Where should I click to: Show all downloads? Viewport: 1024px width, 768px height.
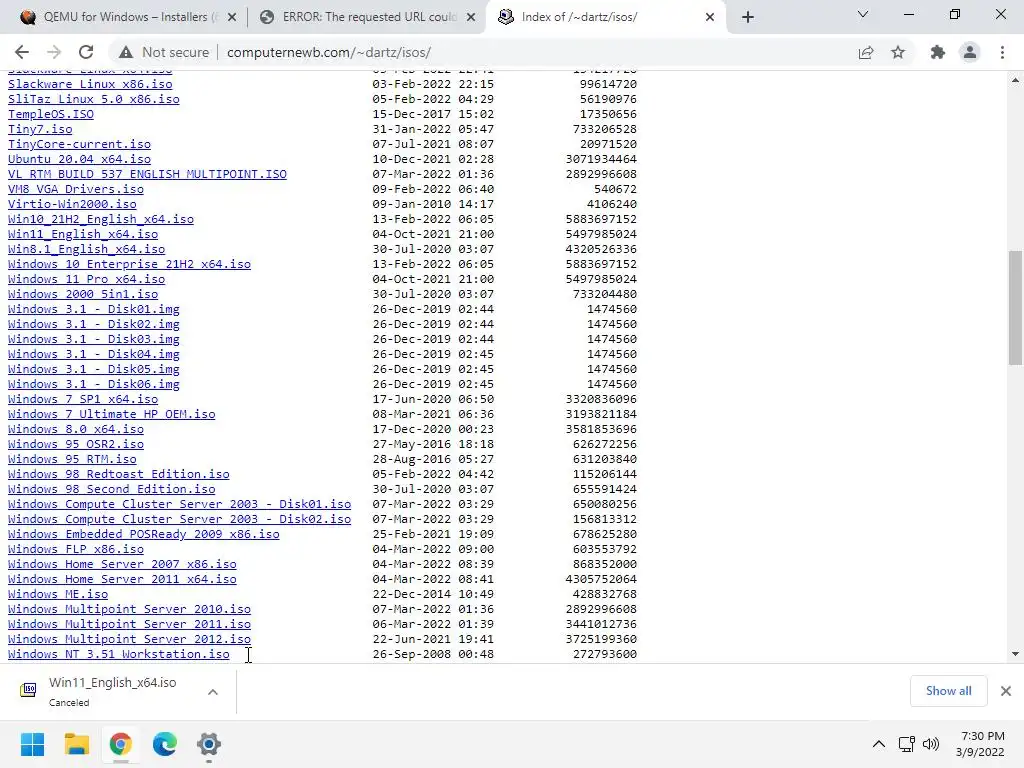[x=948, y=691]
